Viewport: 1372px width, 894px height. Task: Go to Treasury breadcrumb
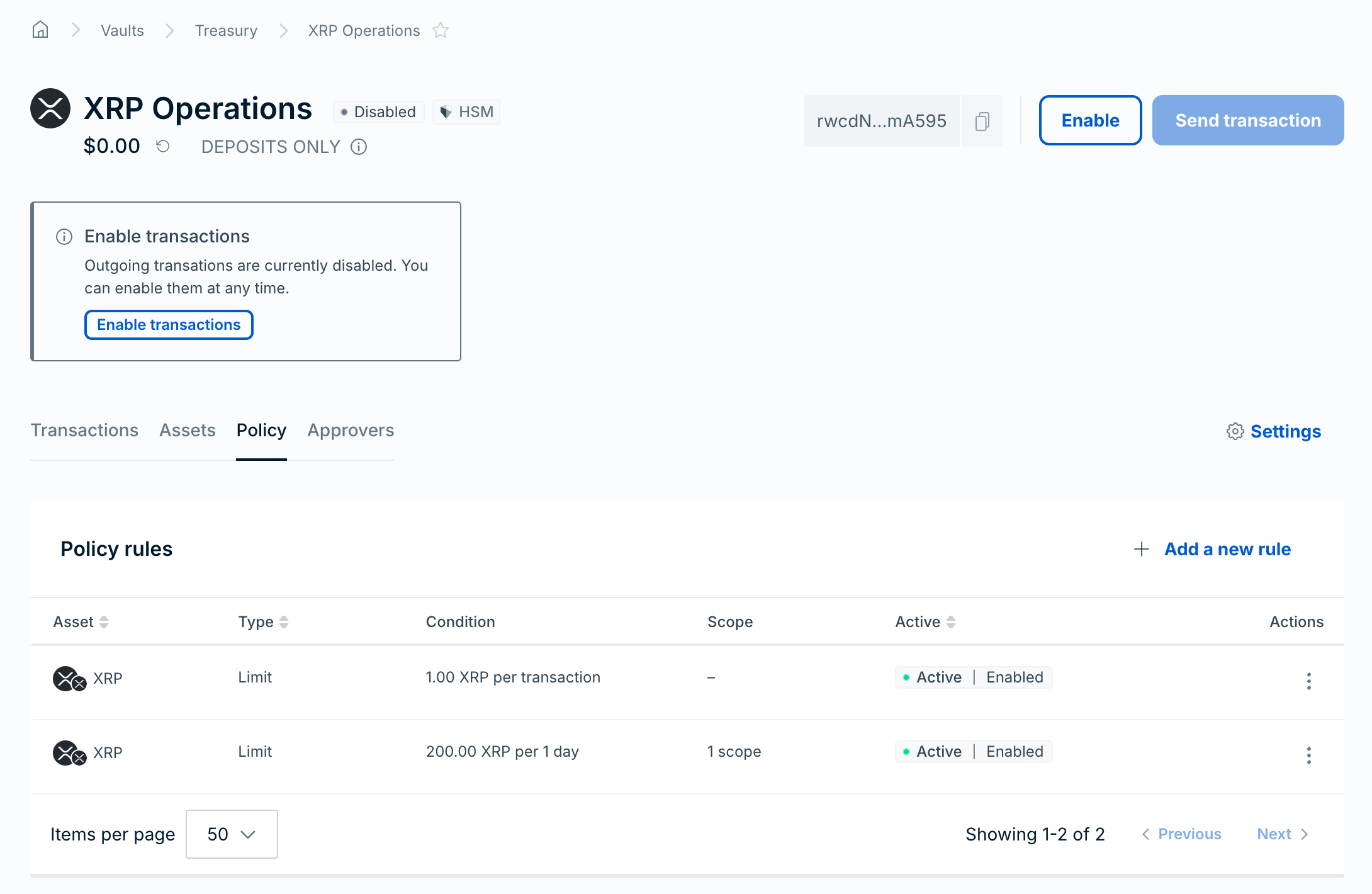point(226,30)
